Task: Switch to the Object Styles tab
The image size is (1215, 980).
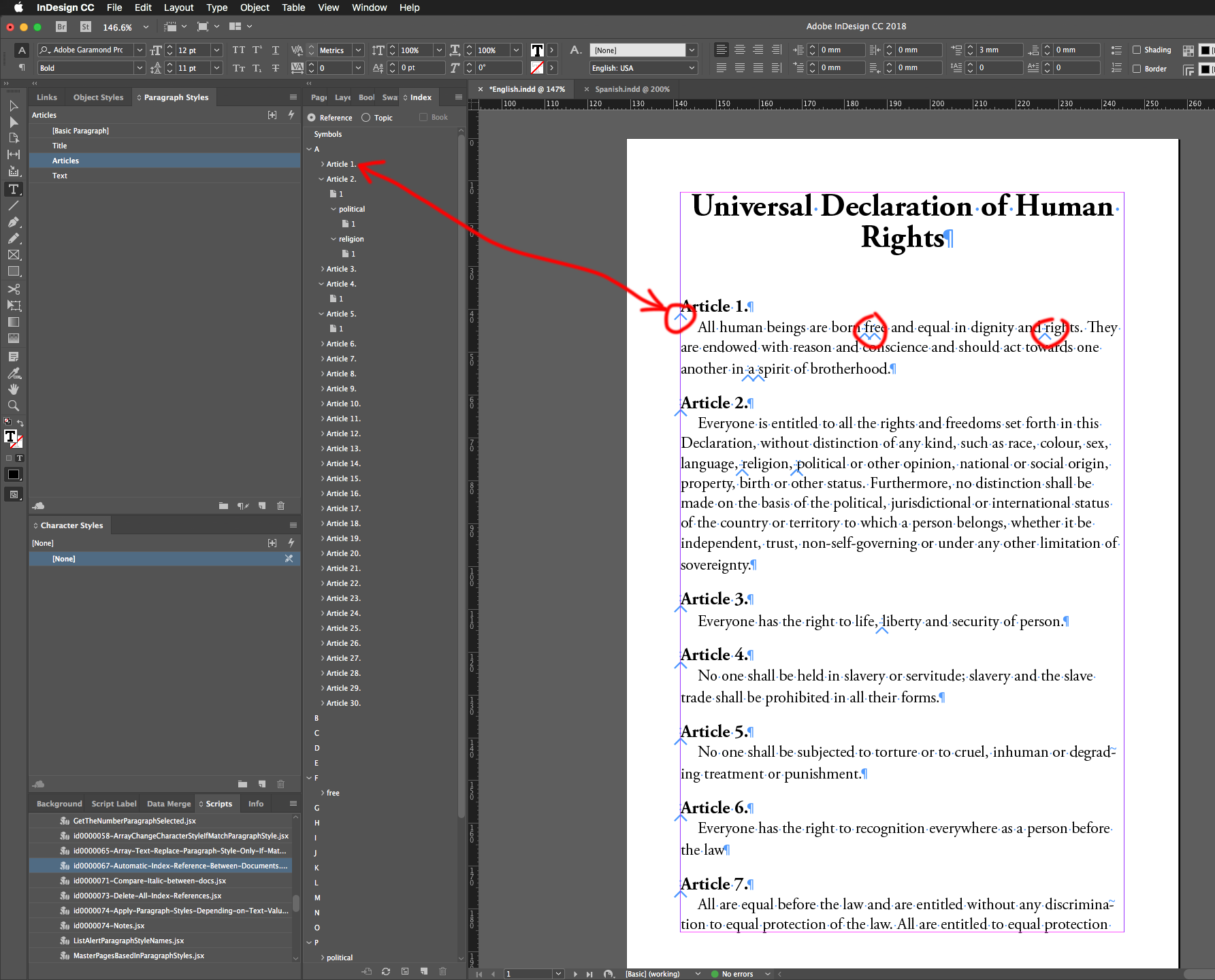Action: (98, 97)
